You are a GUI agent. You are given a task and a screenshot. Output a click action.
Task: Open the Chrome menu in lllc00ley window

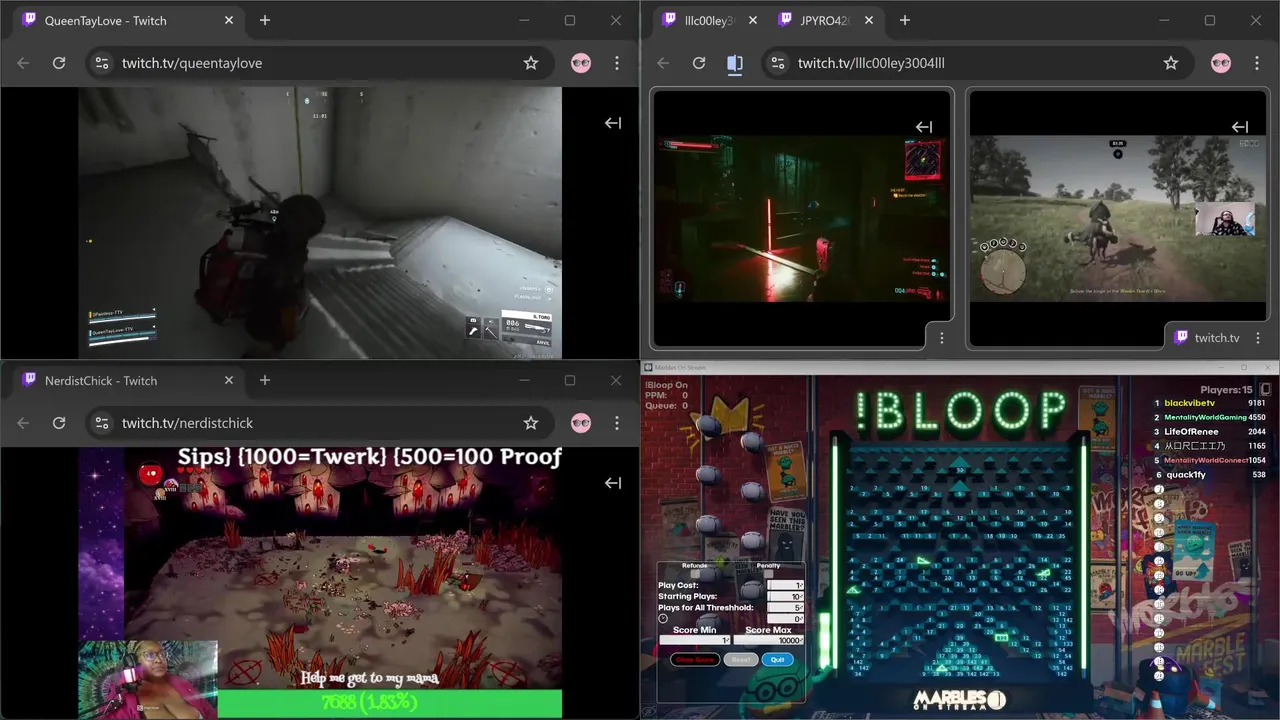pyautogui.click(x=1257, y=63)
